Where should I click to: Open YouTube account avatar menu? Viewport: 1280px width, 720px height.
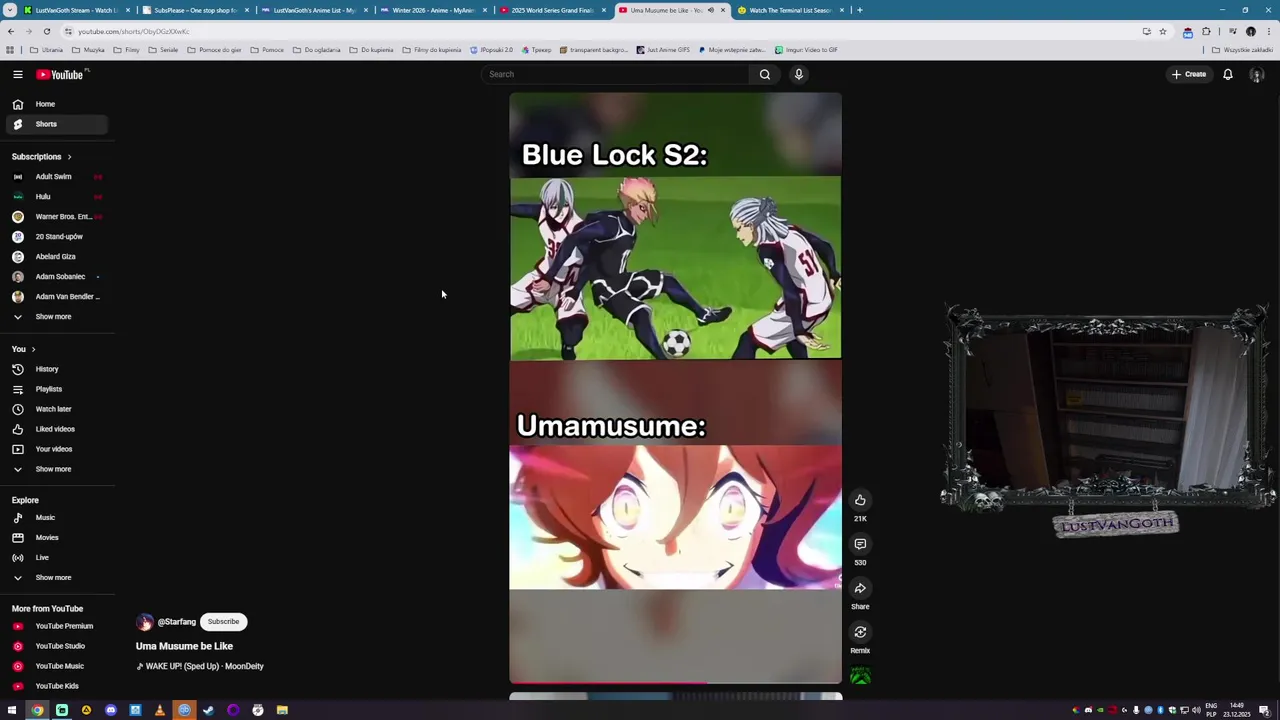pos(1257,75)
